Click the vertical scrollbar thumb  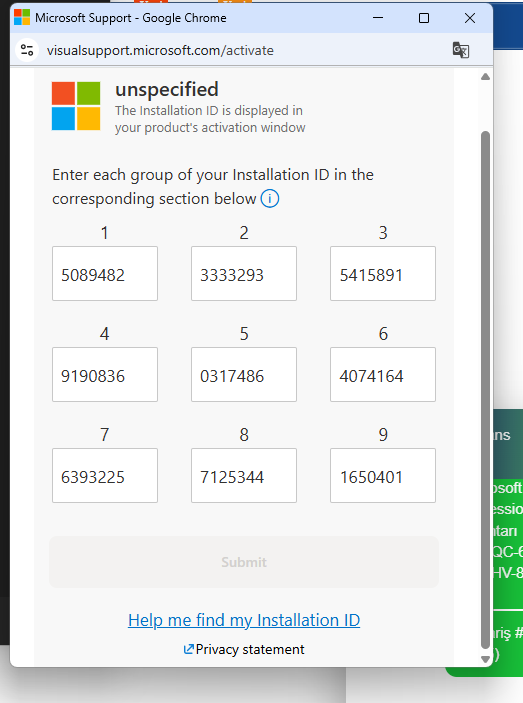tap(485, 390)
